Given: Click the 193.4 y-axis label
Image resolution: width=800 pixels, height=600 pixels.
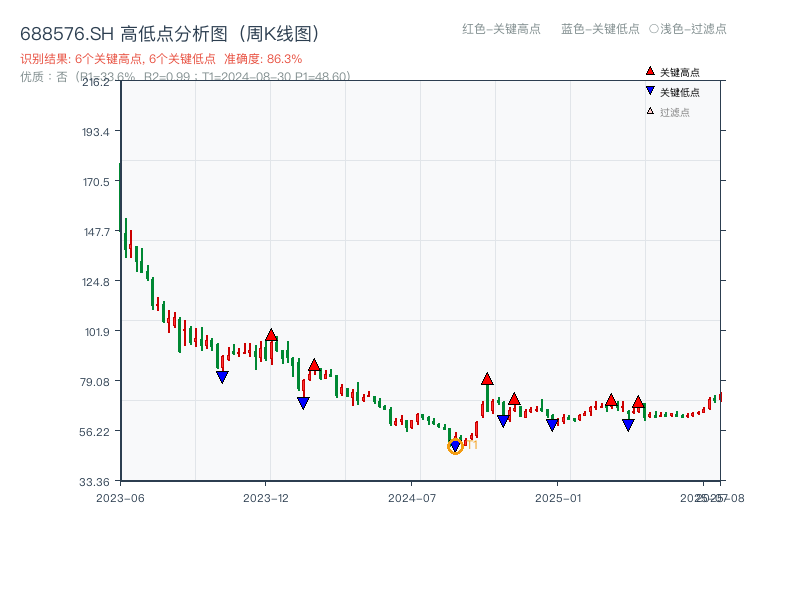Looking at the screenshot, I should [95, 133].
